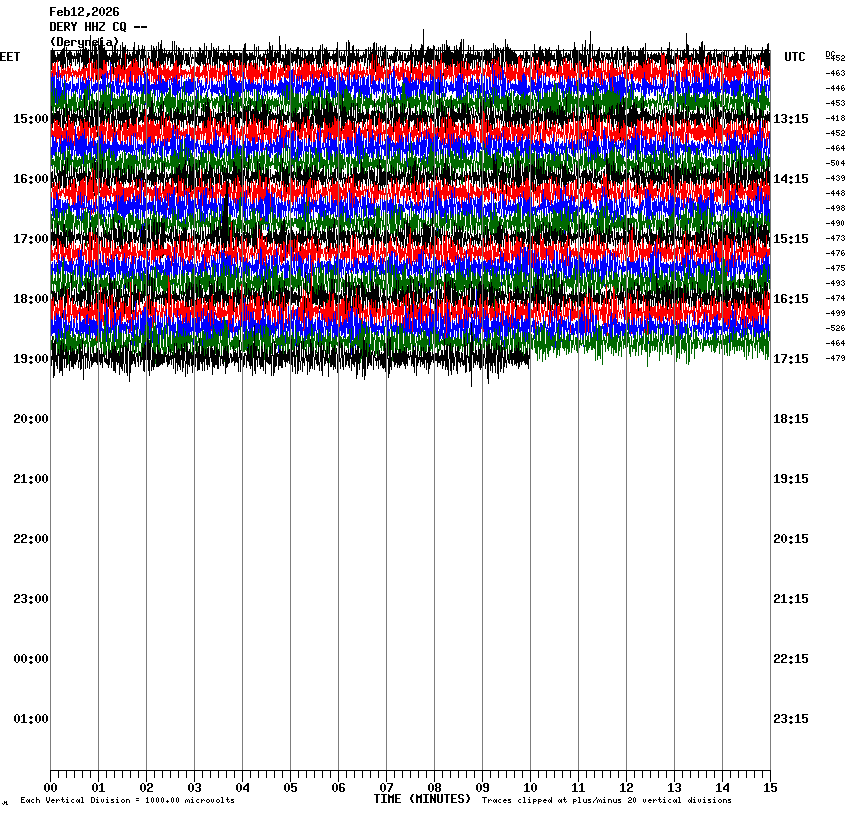Image resolution: width=850 pixels, height=814 pixels.
Task: Click the 17:15 UTC time label
Action: pos(791,359)
